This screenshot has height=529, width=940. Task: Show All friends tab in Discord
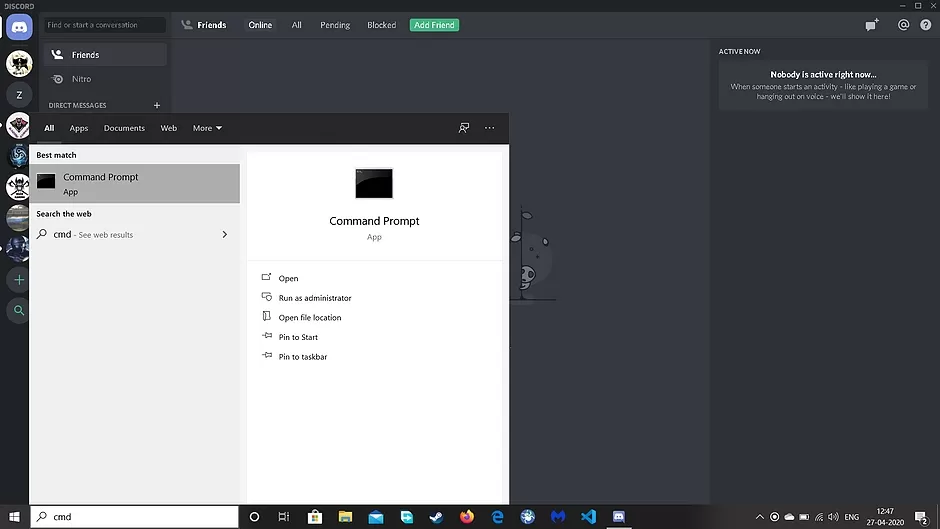[x=297, y=25]
